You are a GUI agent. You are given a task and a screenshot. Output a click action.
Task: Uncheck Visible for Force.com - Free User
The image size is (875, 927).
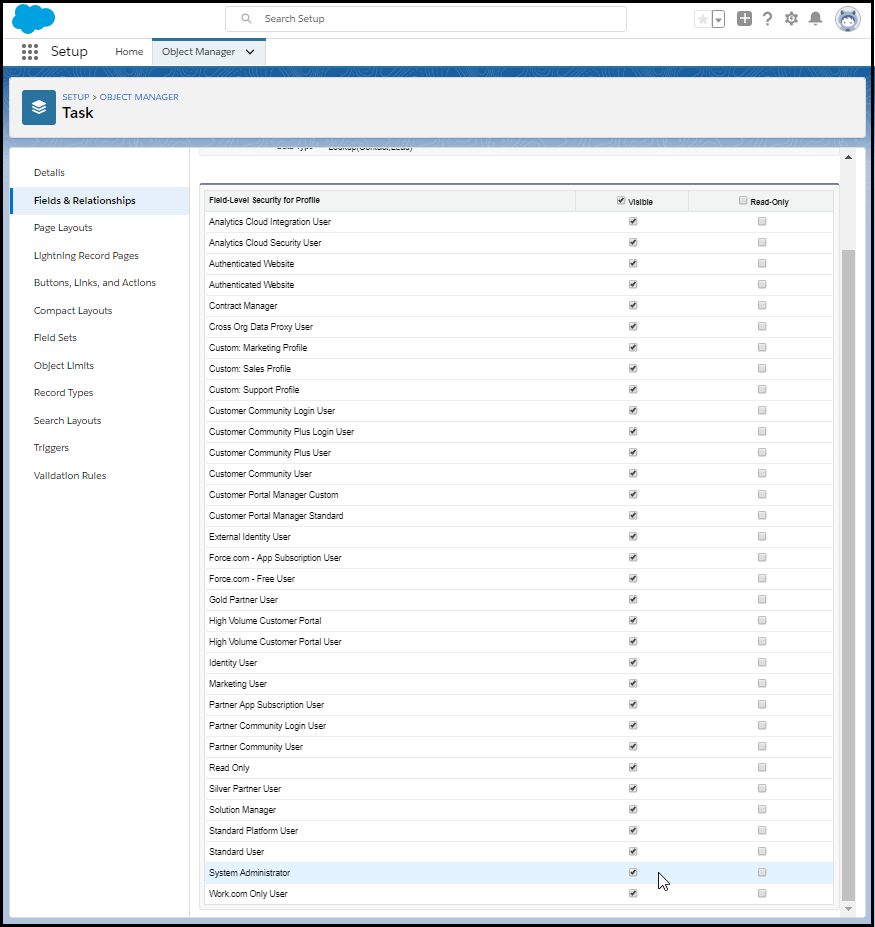click(x=633, y=578)
